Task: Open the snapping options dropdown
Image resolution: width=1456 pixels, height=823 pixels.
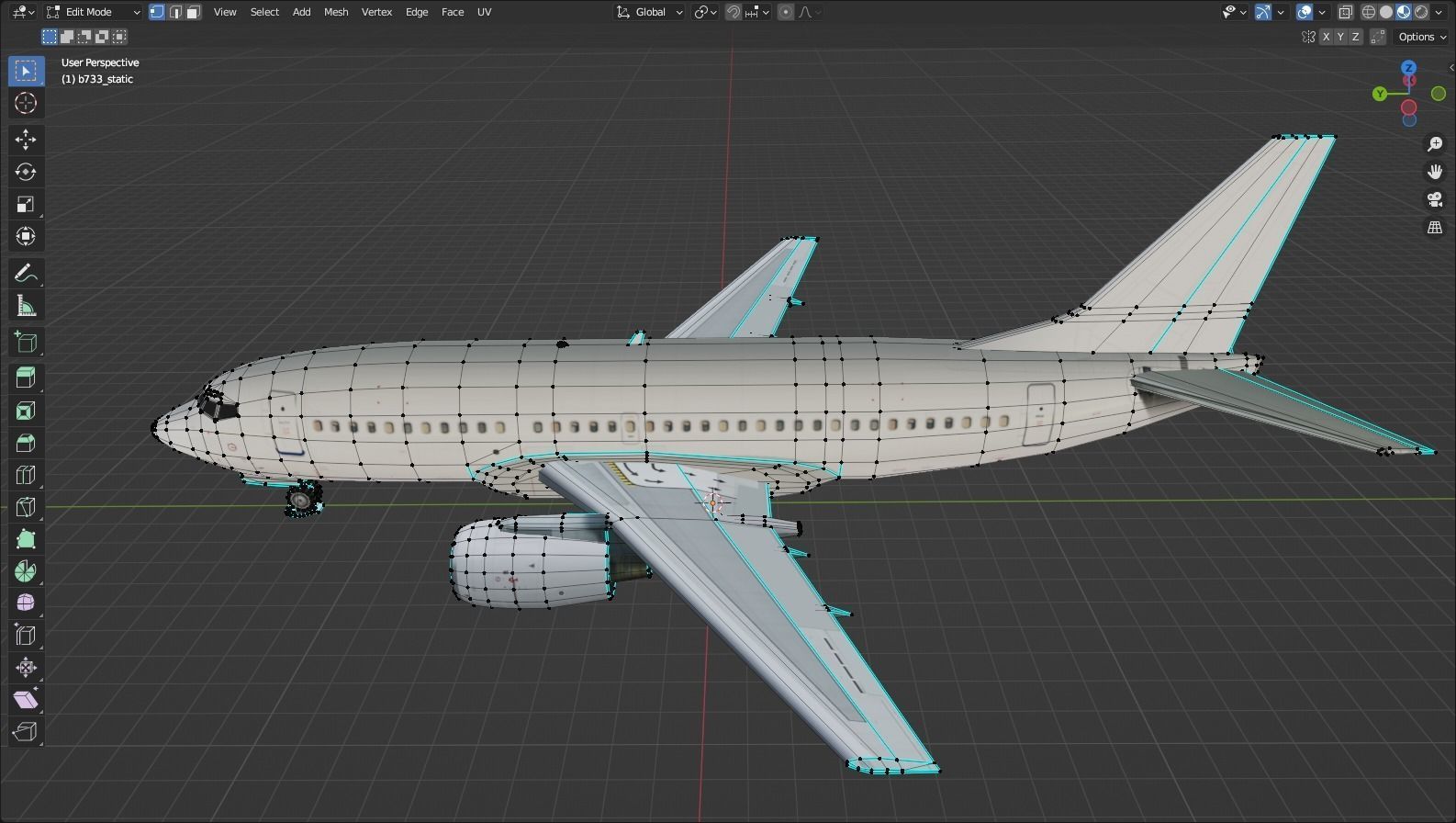Action: 757,12
